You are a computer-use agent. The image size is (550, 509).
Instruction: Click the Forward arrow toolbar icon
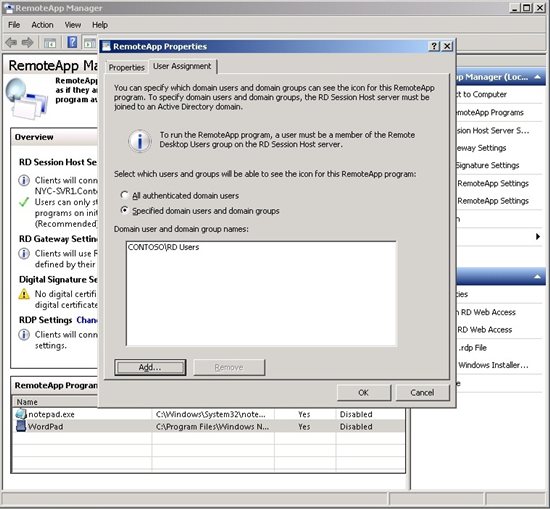tap(27, 43)
